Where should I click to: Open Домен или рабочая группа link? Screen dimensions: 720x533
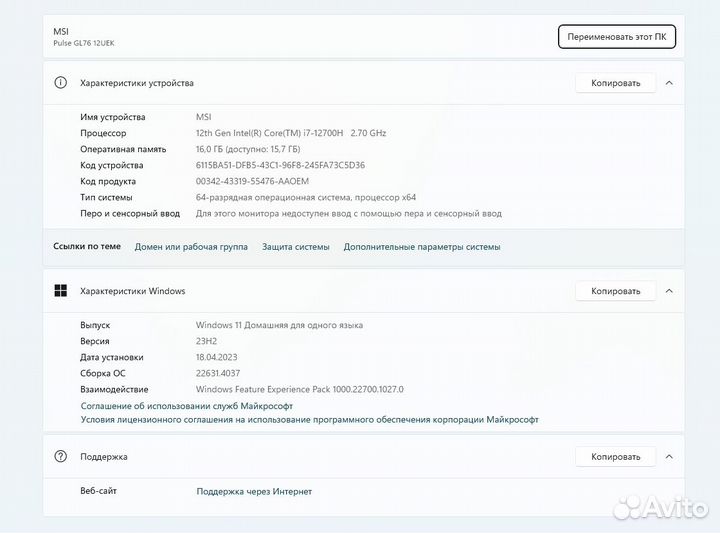[191, 247]
